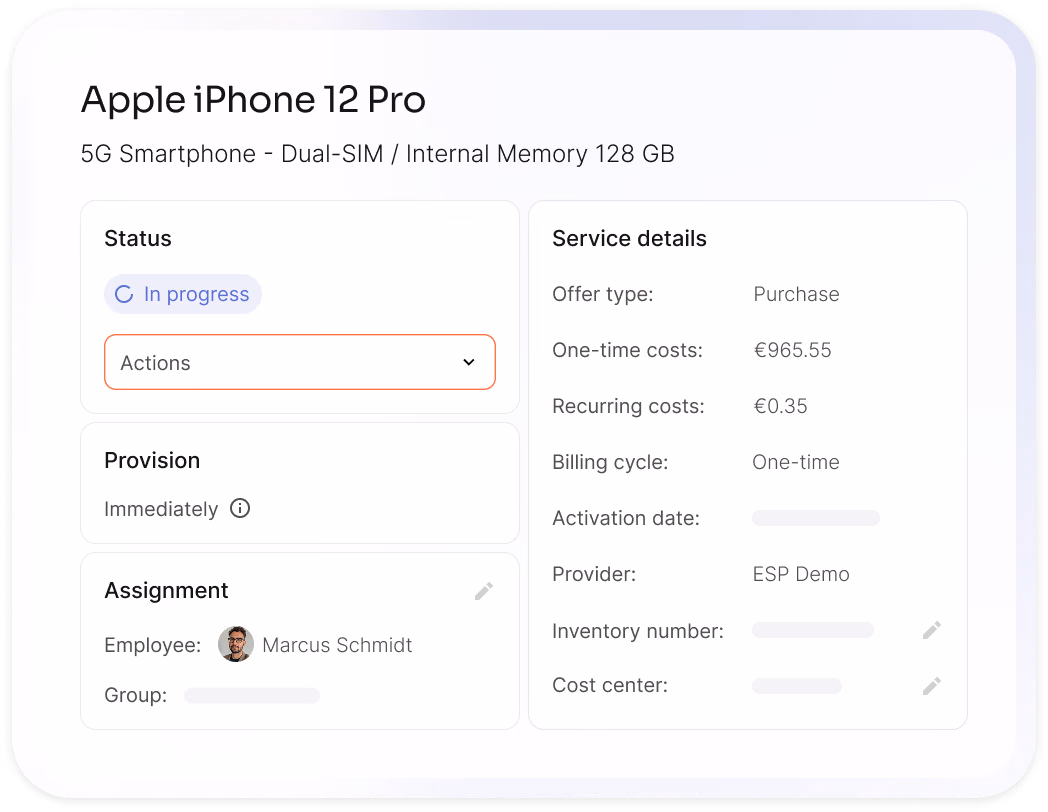Click the One-time billing cycle value
1048x812 pixels.
[795, 462]
